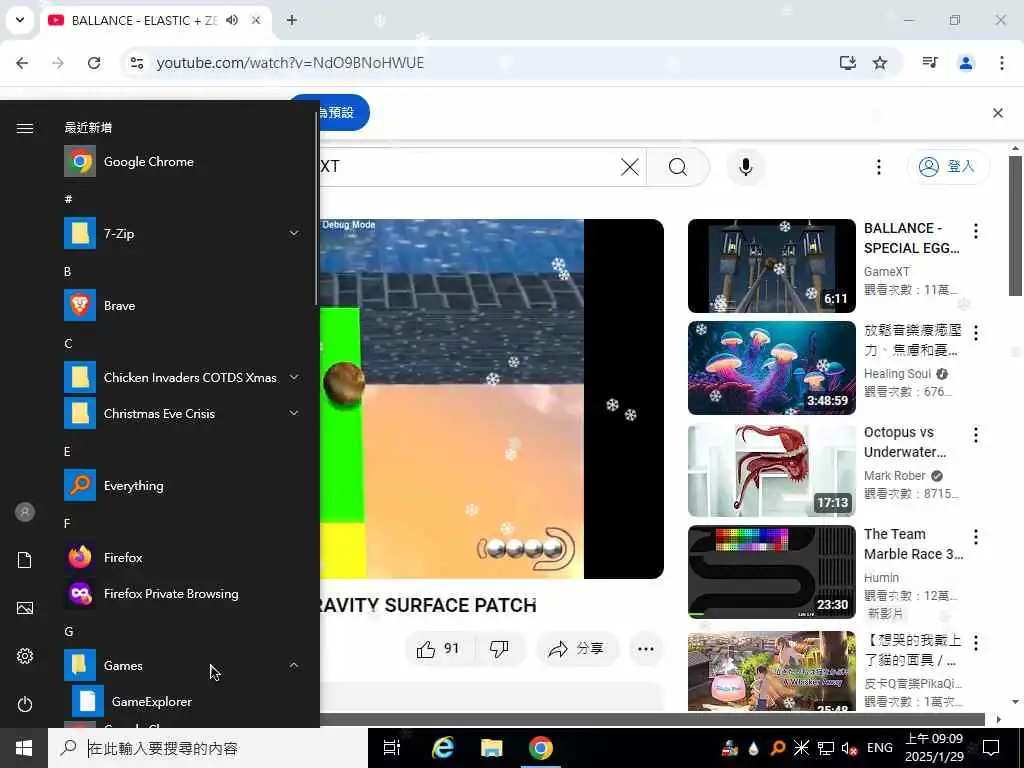This screenshot has height=768, width=1024.
Task: Open Octopus vs Underwater video thumbnail
Action: click(x=772, y=470)
